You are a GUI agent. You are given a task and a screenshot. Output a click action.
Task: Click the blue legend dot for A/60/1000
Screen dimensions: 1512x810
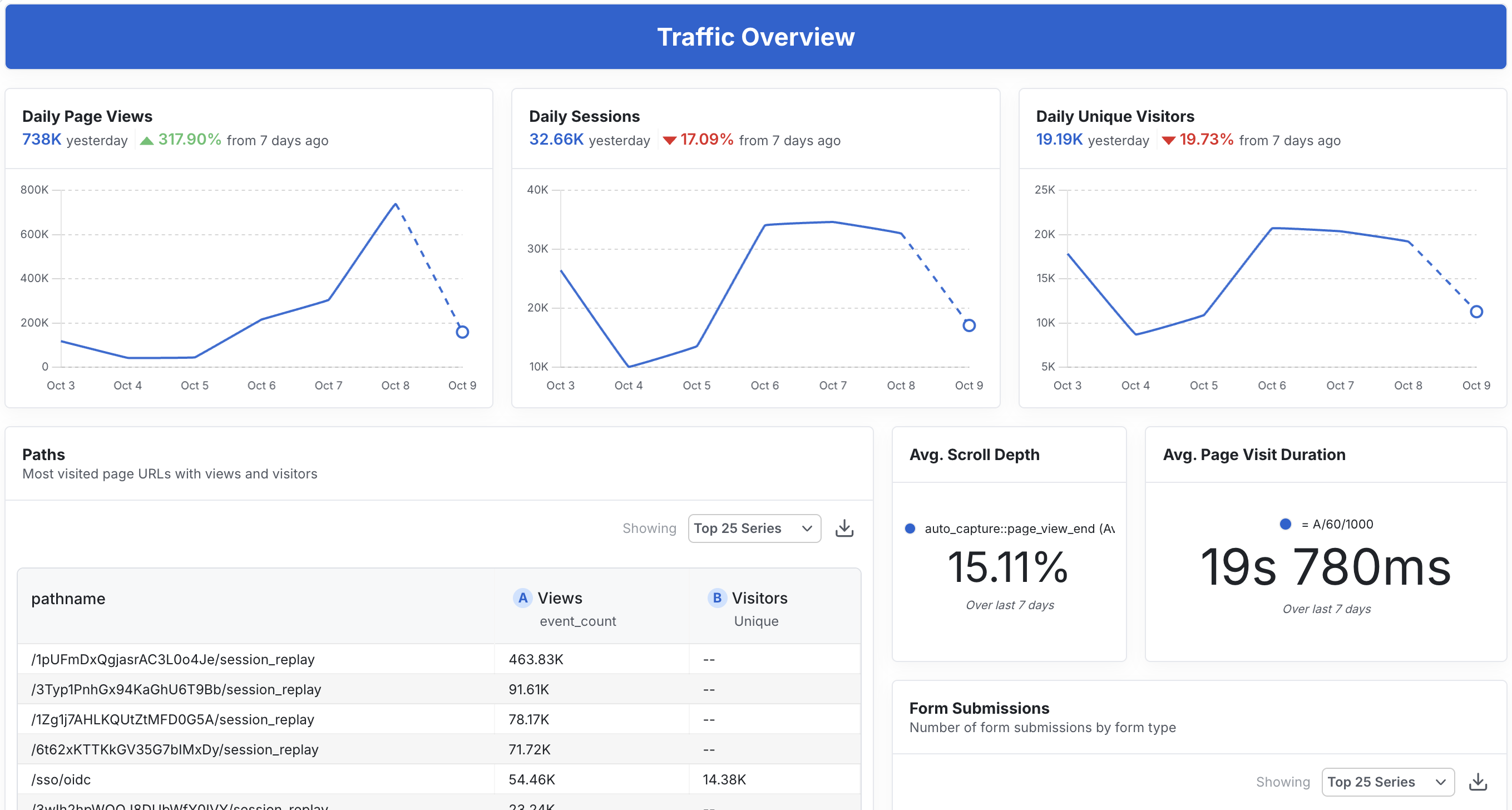(x=1286, y=523)
